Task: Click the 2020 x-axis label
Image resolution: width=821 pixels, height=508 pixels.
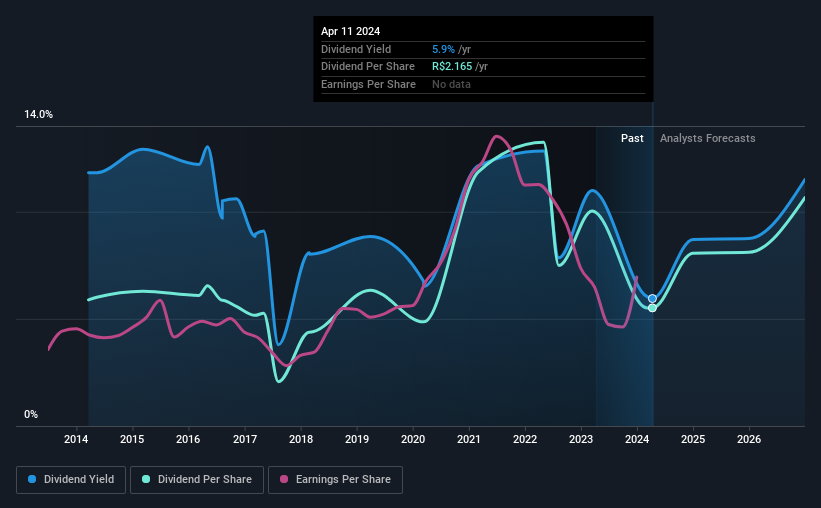Action: tap(413, 439)
